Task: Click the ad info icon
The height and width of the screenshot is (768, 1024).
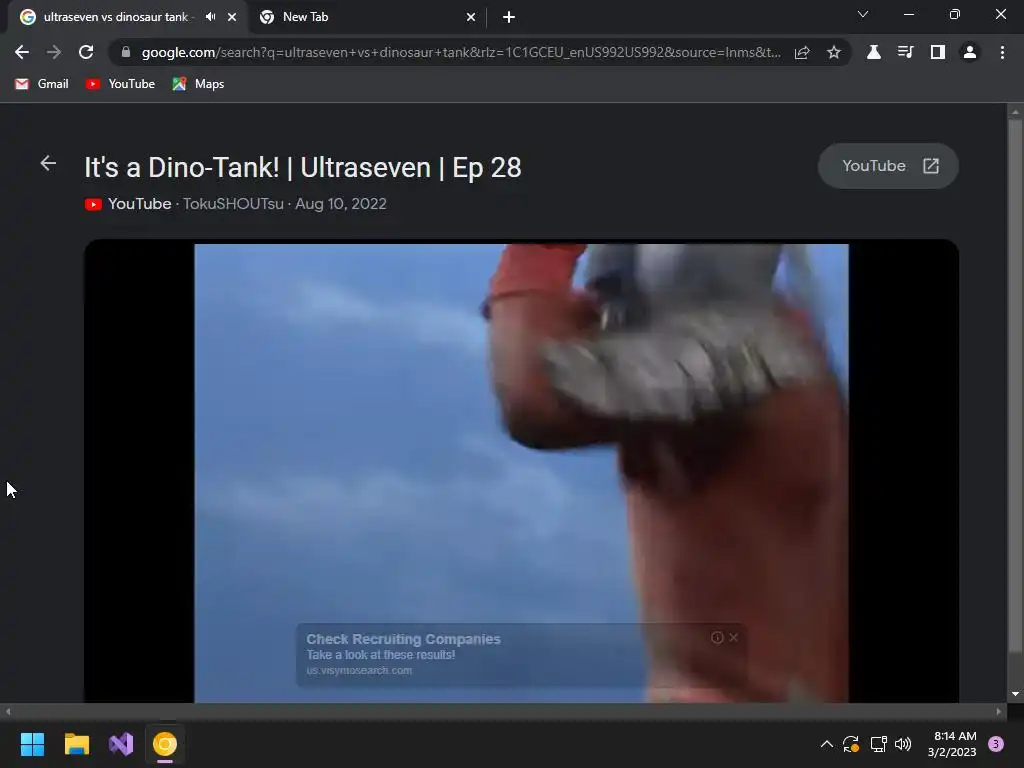Action: [717, 637]
